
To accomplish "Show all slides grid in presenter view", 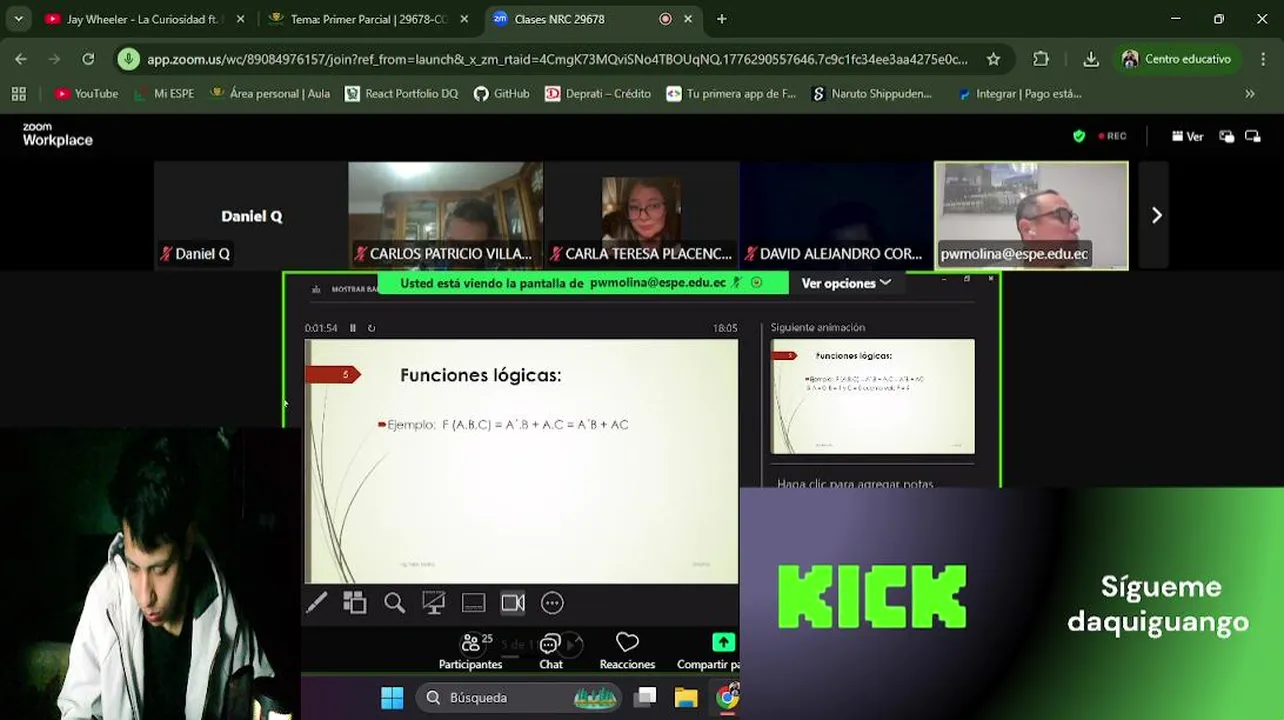I will (x=355, y=603).
